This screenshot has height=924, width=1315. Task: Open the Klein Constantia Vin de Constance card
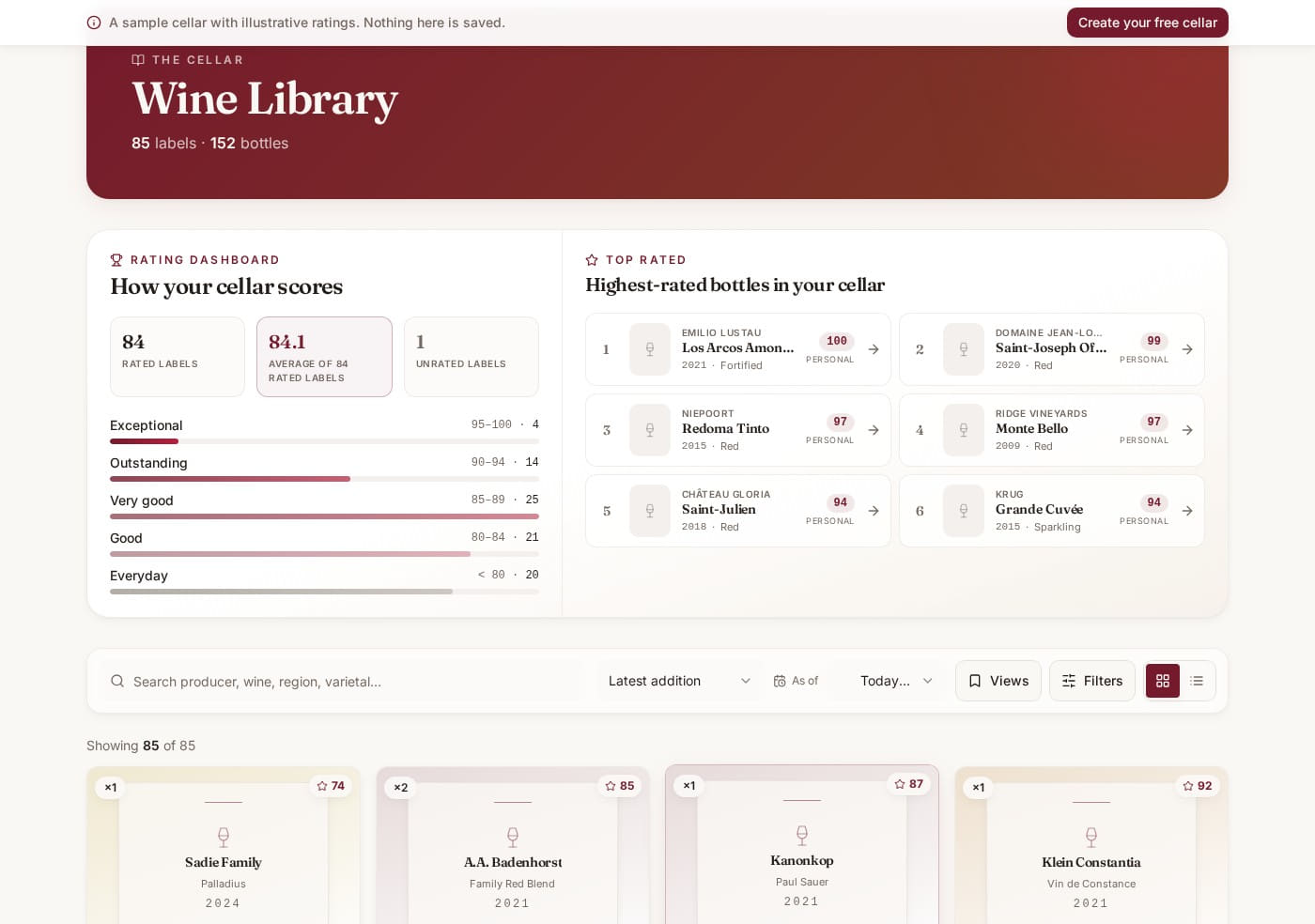coord(1091,846)
